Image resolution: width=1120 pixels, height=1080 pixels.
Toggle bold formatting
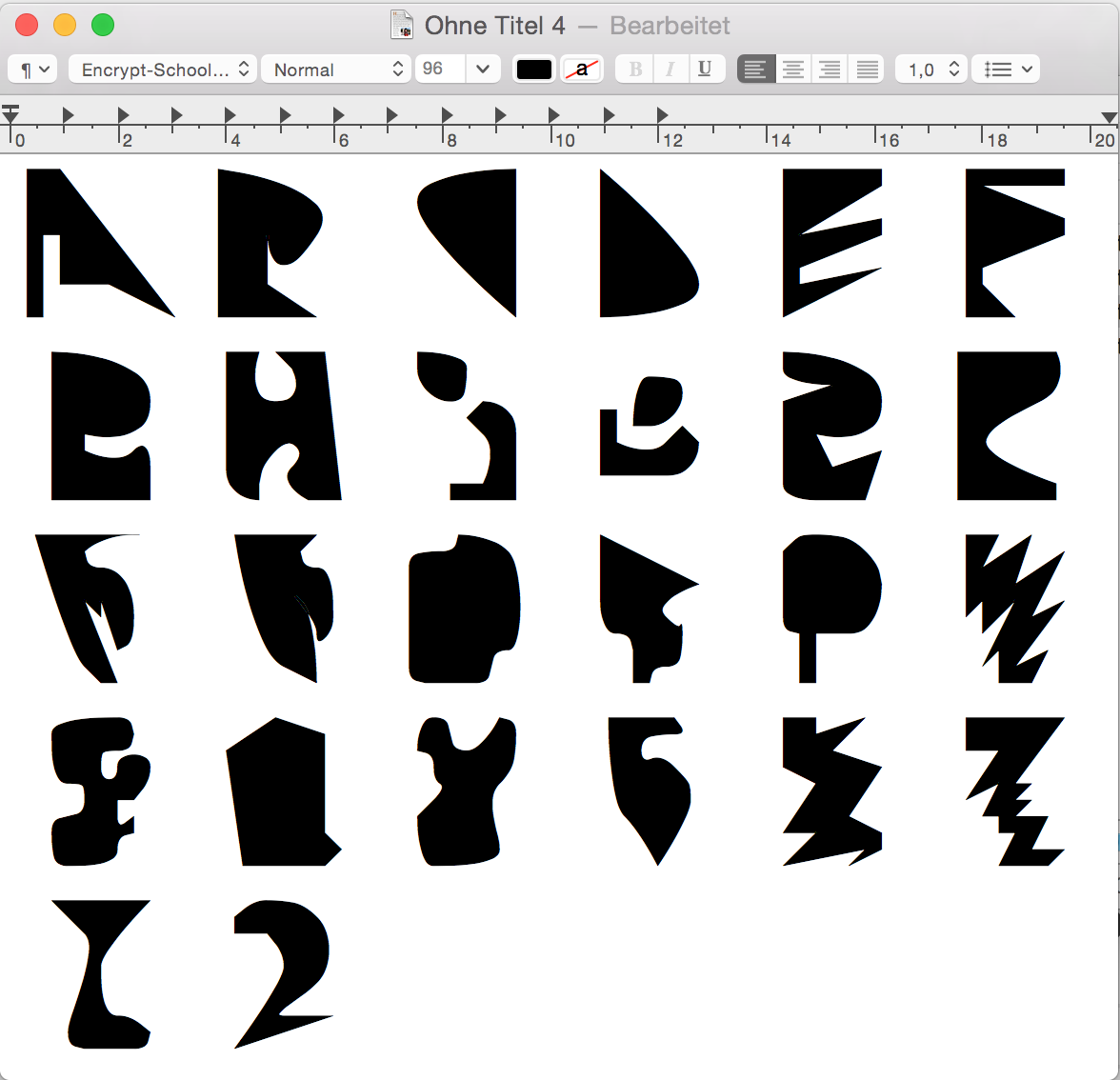click(635, 70)
